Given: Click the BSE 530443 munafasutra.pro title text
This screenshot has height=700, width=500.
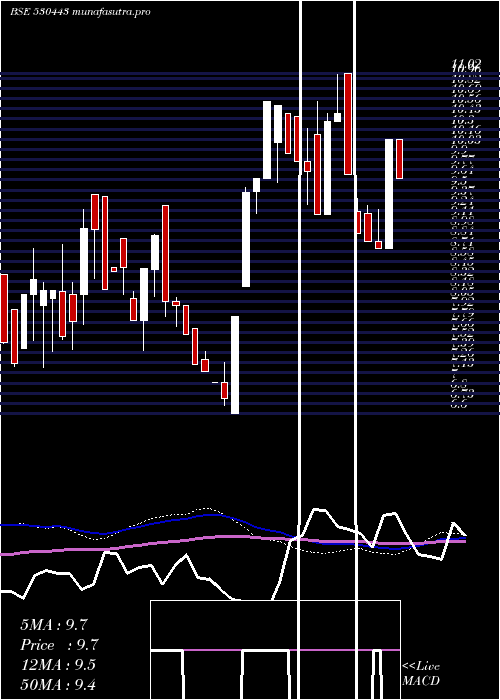Looking at the screenshot, I should tap(80, 12).
